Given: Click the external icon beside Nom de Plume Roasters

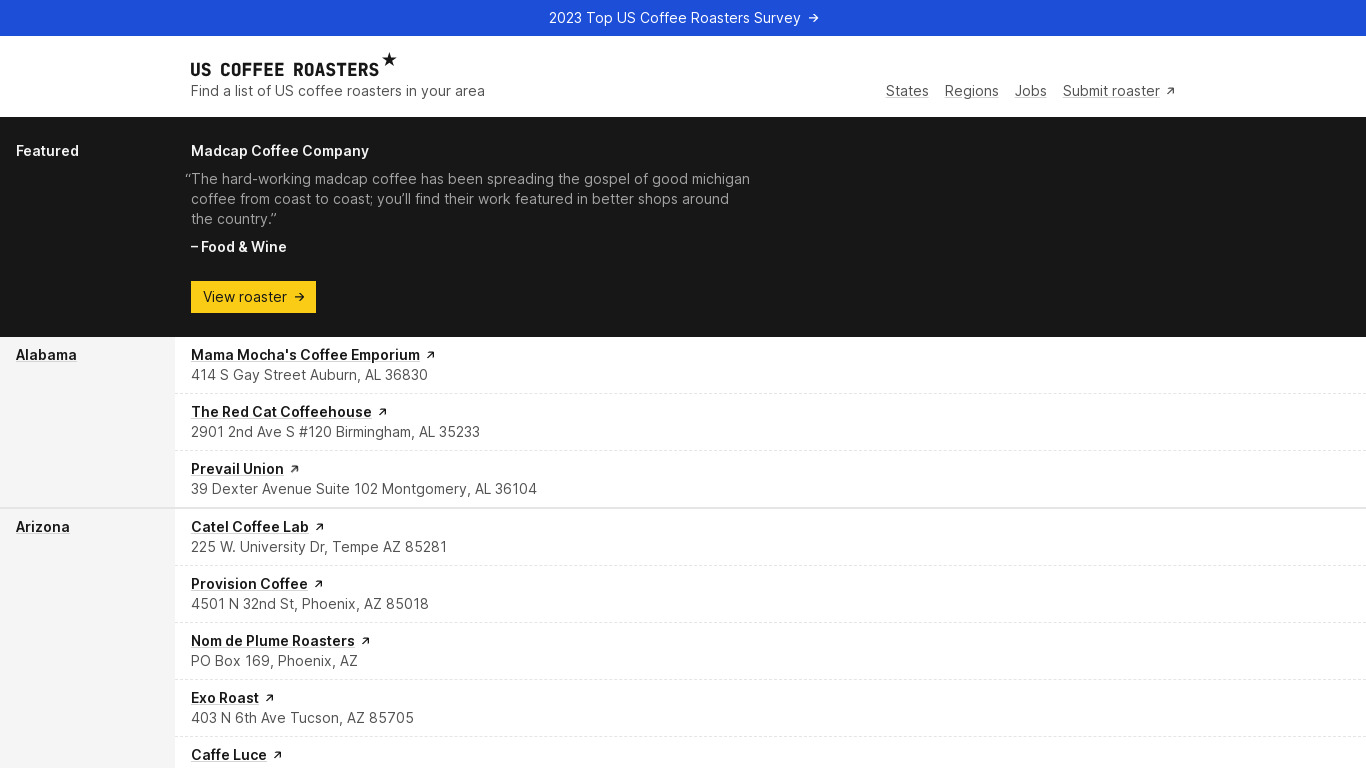Looking at the screenshot, I should pos(366,641).
